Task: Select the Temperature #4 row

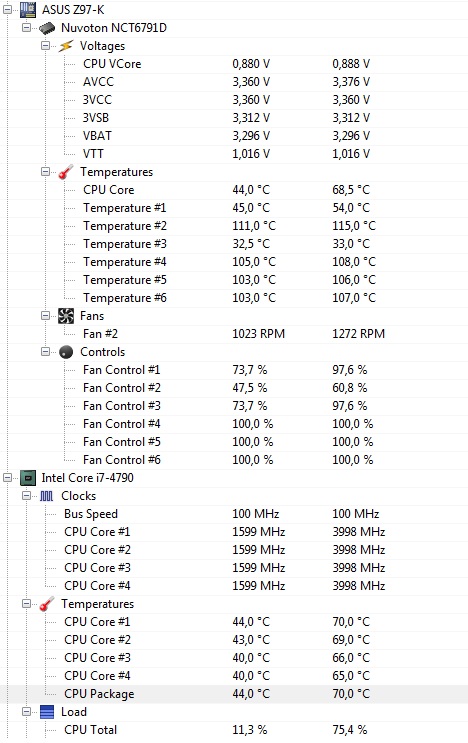Action: 234,262
